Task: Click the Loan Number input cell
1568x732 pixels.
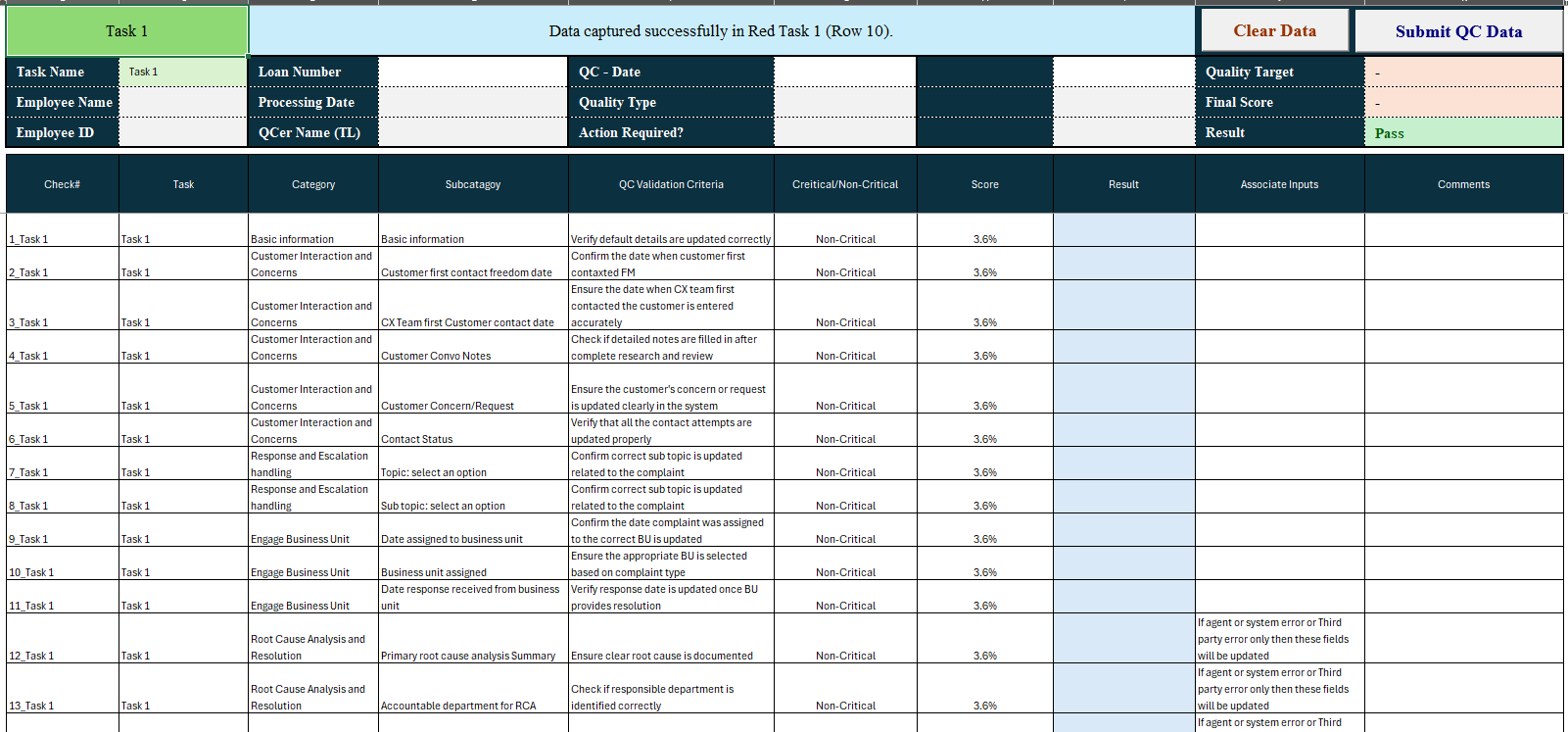Action: [473, 72]
